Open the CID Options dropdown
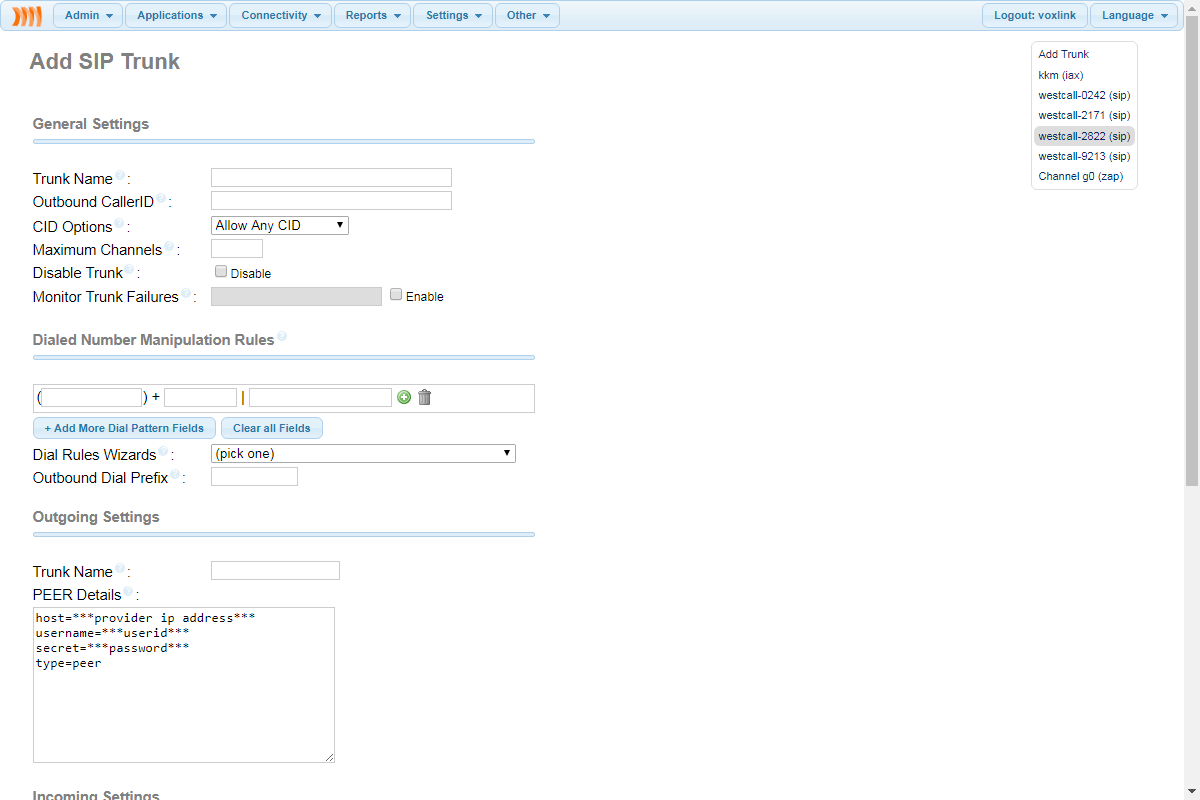This screenshot has width=1200, height=800. 280,226
